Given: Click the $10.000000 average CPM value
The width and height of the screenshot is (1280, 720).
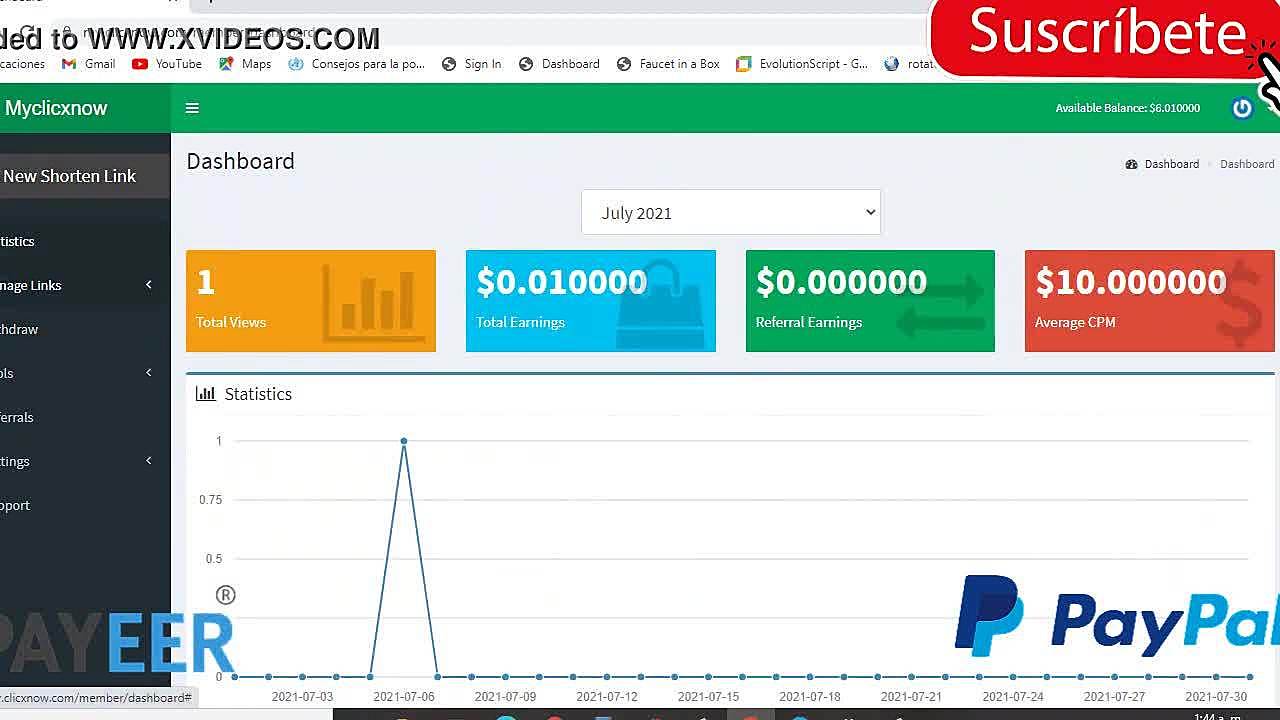Looking at the screenshot, I should pyautogui.click(x=1131, y=282).
